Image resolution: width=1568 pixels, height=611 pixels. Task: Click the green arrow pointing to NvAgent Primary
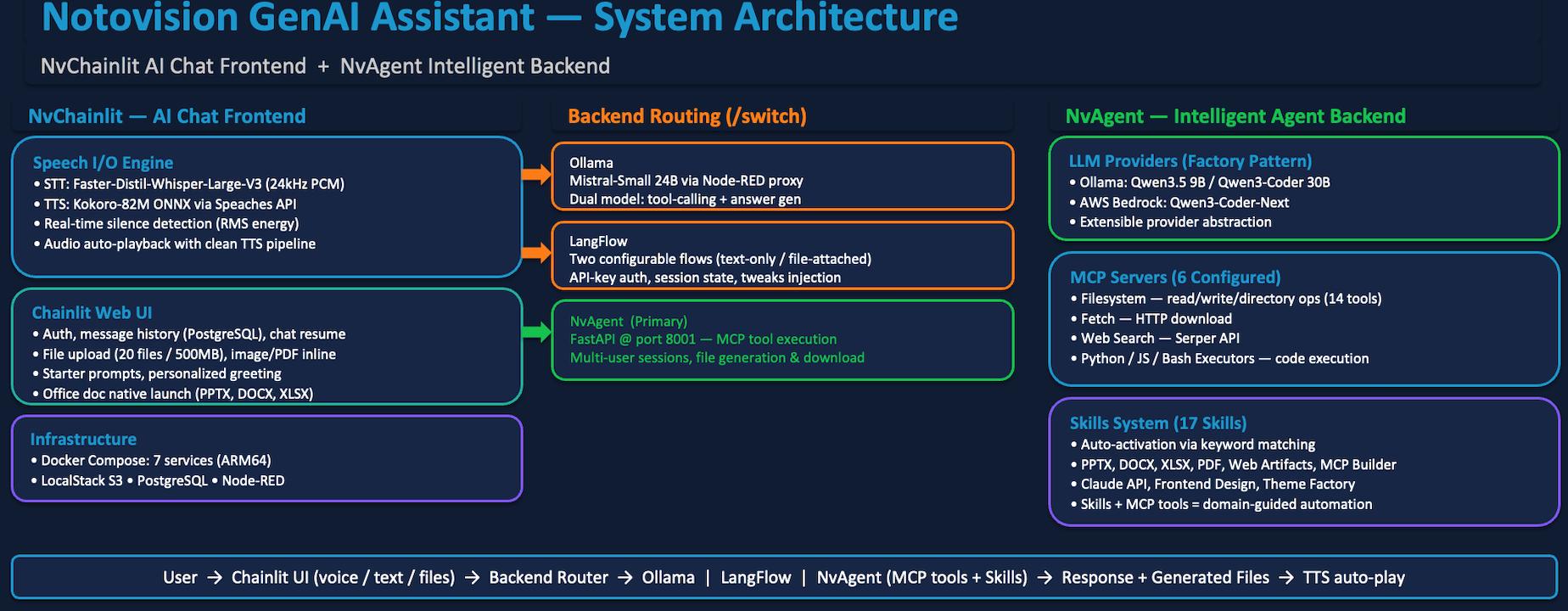click(x=536, y=332)
